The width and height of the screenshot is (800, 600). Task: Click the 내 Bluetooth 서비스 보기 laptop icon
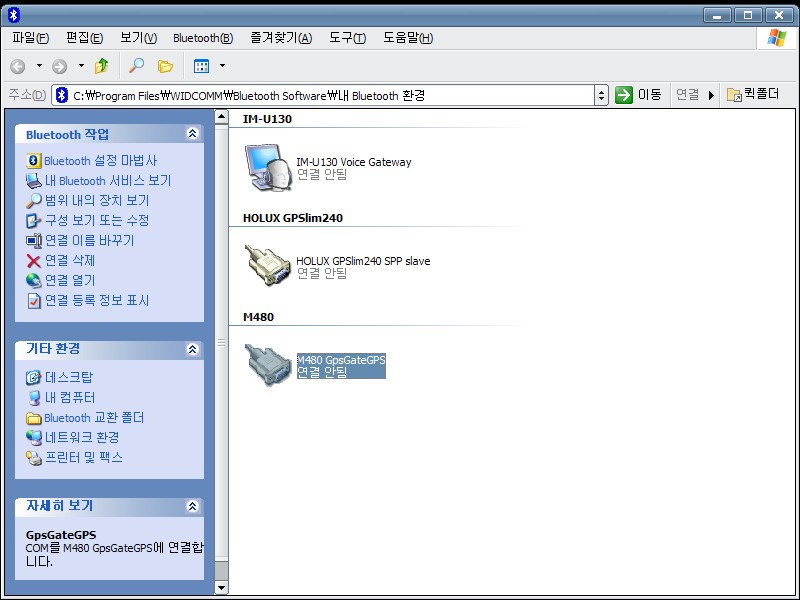pyautogui.click(x=34, y=181)
